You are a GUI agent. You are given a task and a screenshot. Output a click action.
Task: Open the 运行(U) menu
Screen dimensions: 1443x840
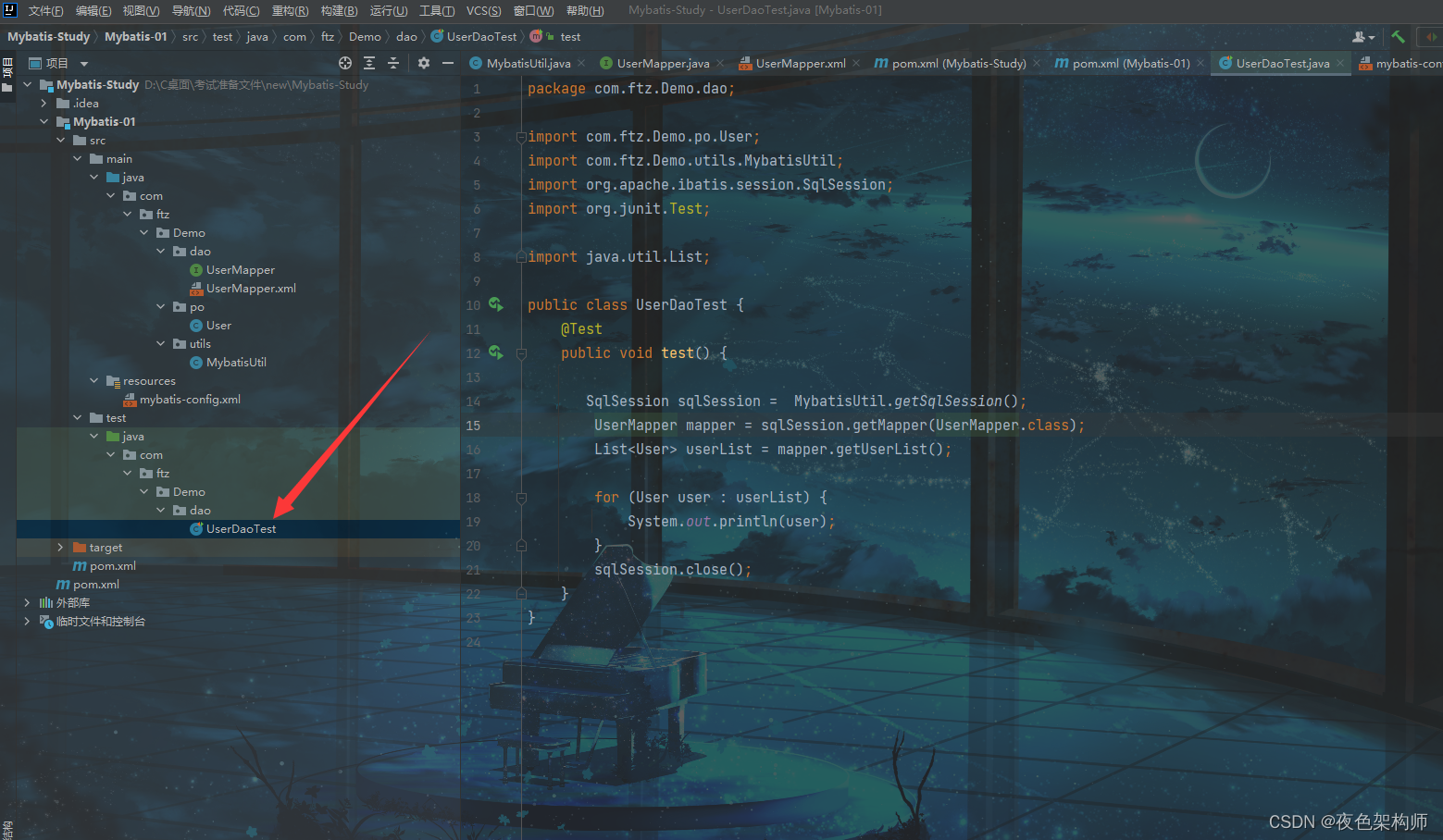(389, 11)
